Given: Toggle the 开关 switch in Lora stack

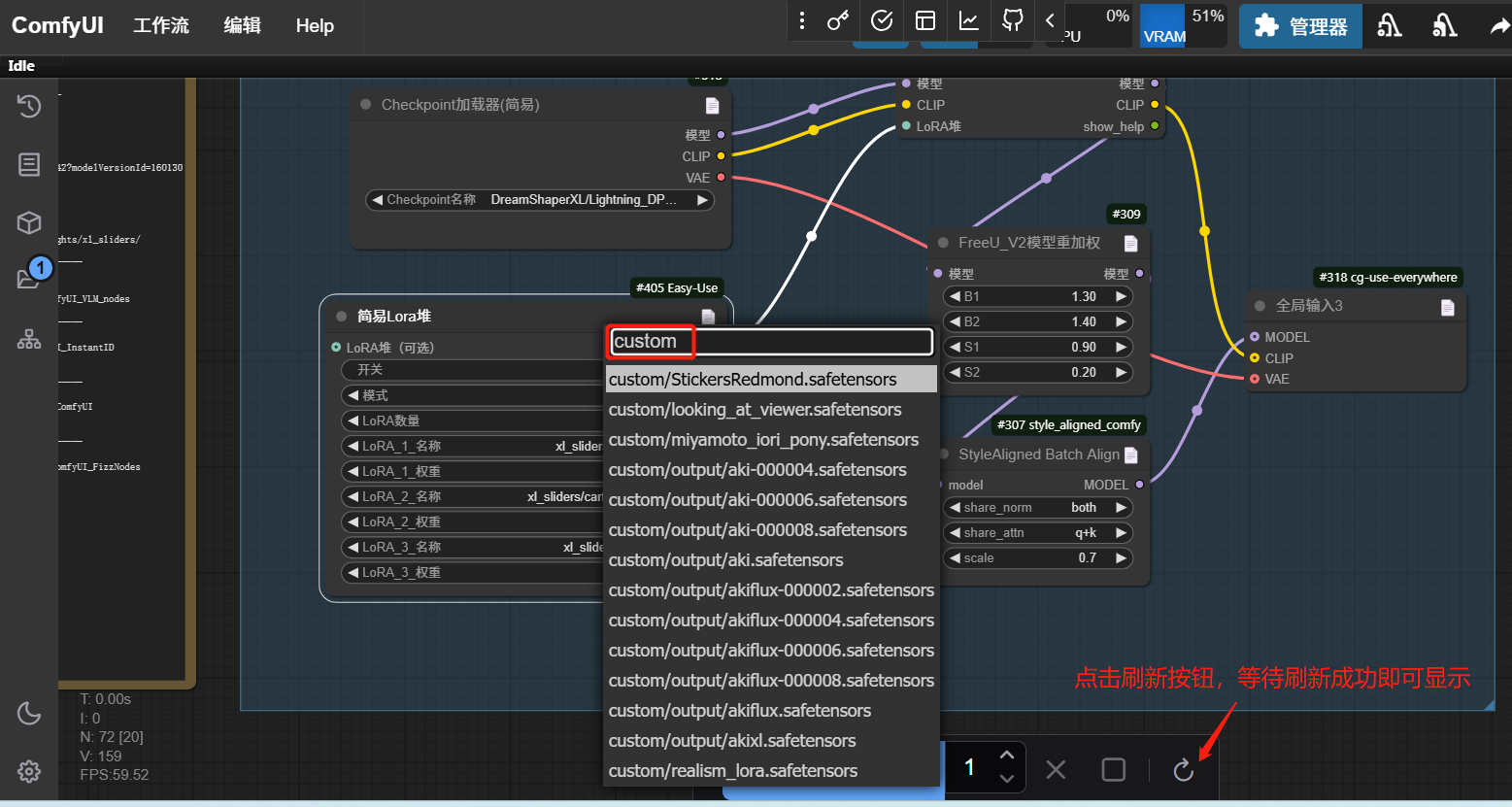Looking at the screenshot, I should pyautogui.click(x=472, y=370).
